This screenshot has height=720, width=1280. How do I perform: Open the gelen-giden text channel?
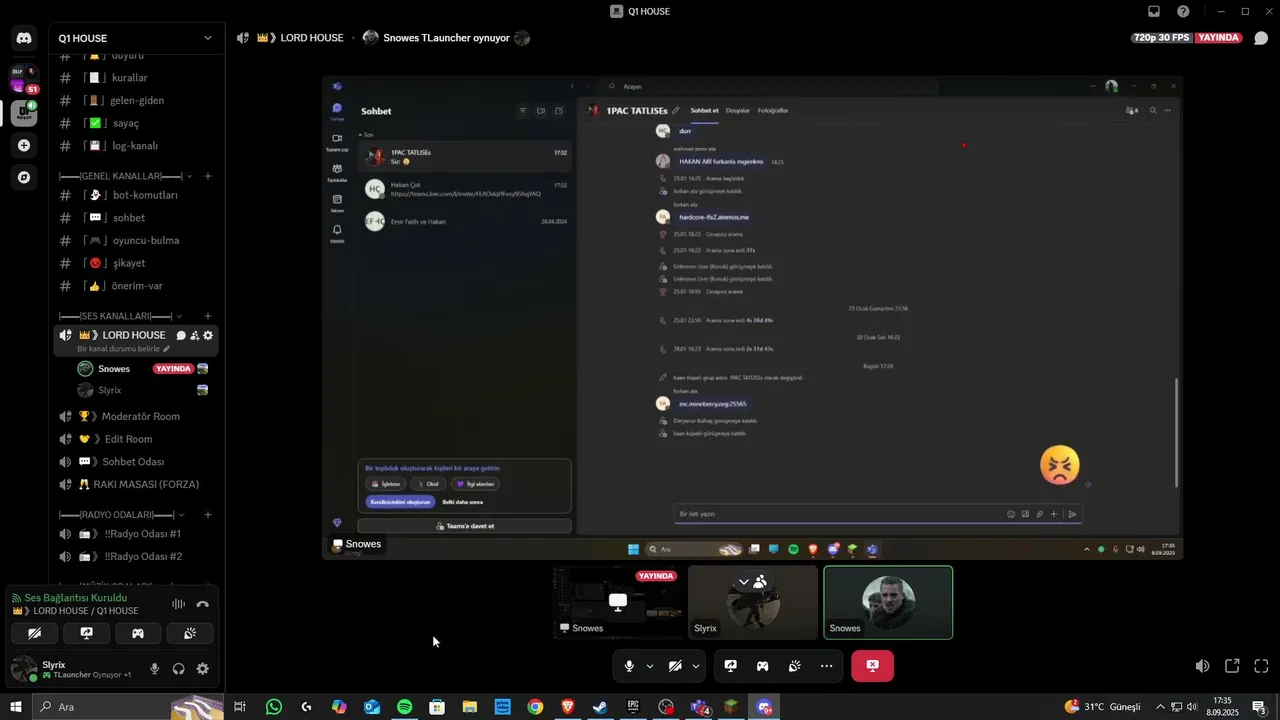click(136, 100)
